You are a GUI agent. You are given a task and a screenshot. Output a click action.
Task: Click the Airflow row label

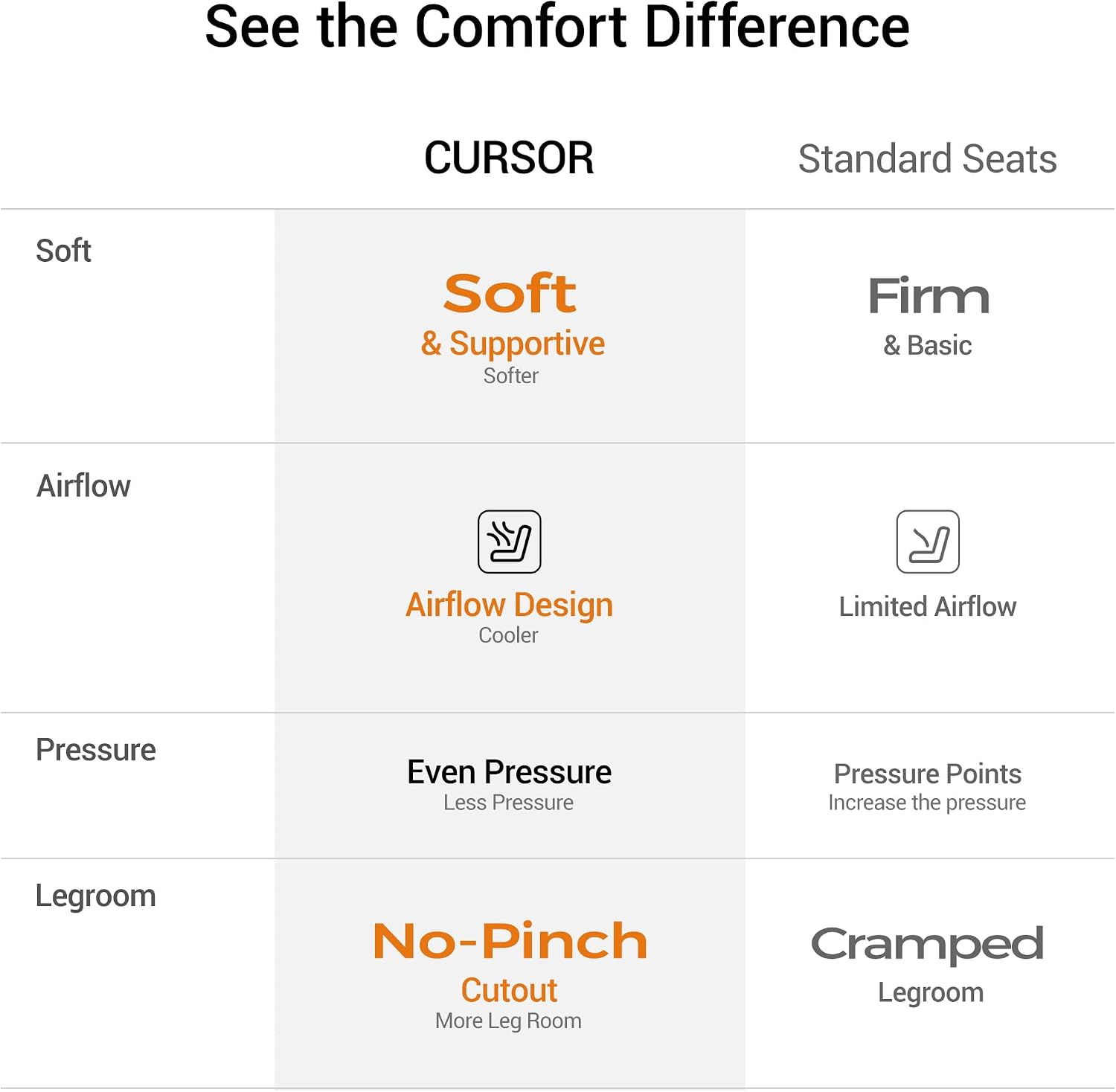[x=83, y=486]
